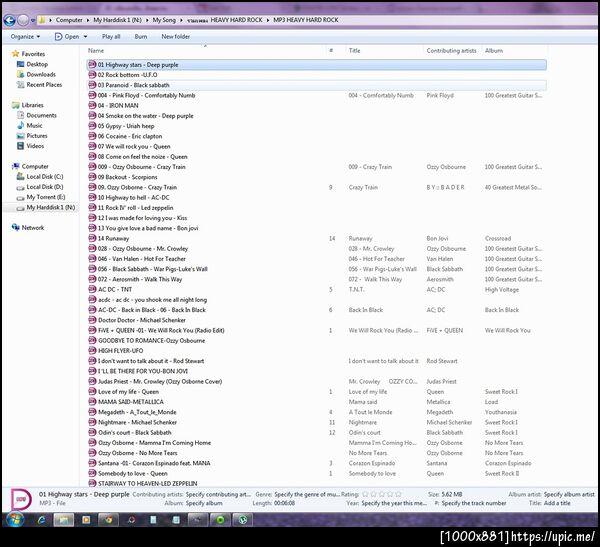
Task: Click the Local Disk (D:) drive icon
Action: 21,187
